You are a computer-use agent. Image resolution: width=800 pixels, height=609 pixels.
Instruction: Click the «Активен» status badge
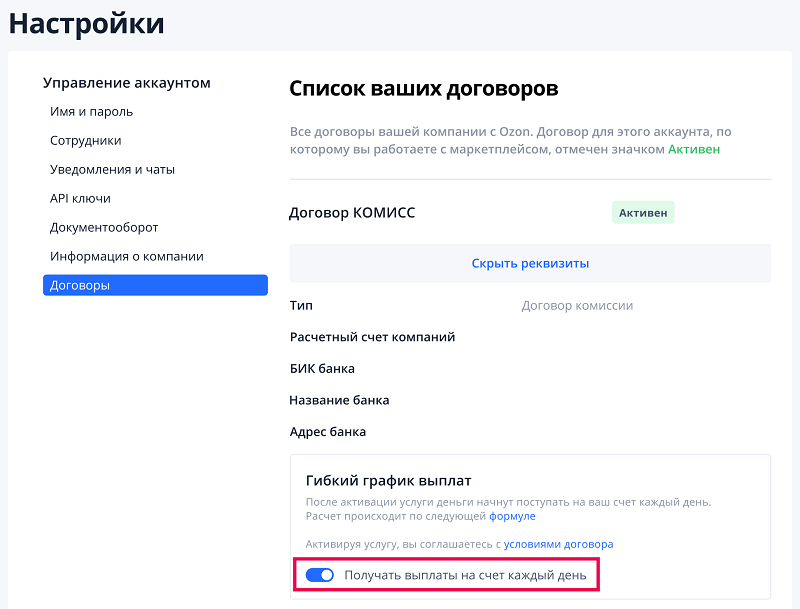pyautogui.click(x=643, y=213)
